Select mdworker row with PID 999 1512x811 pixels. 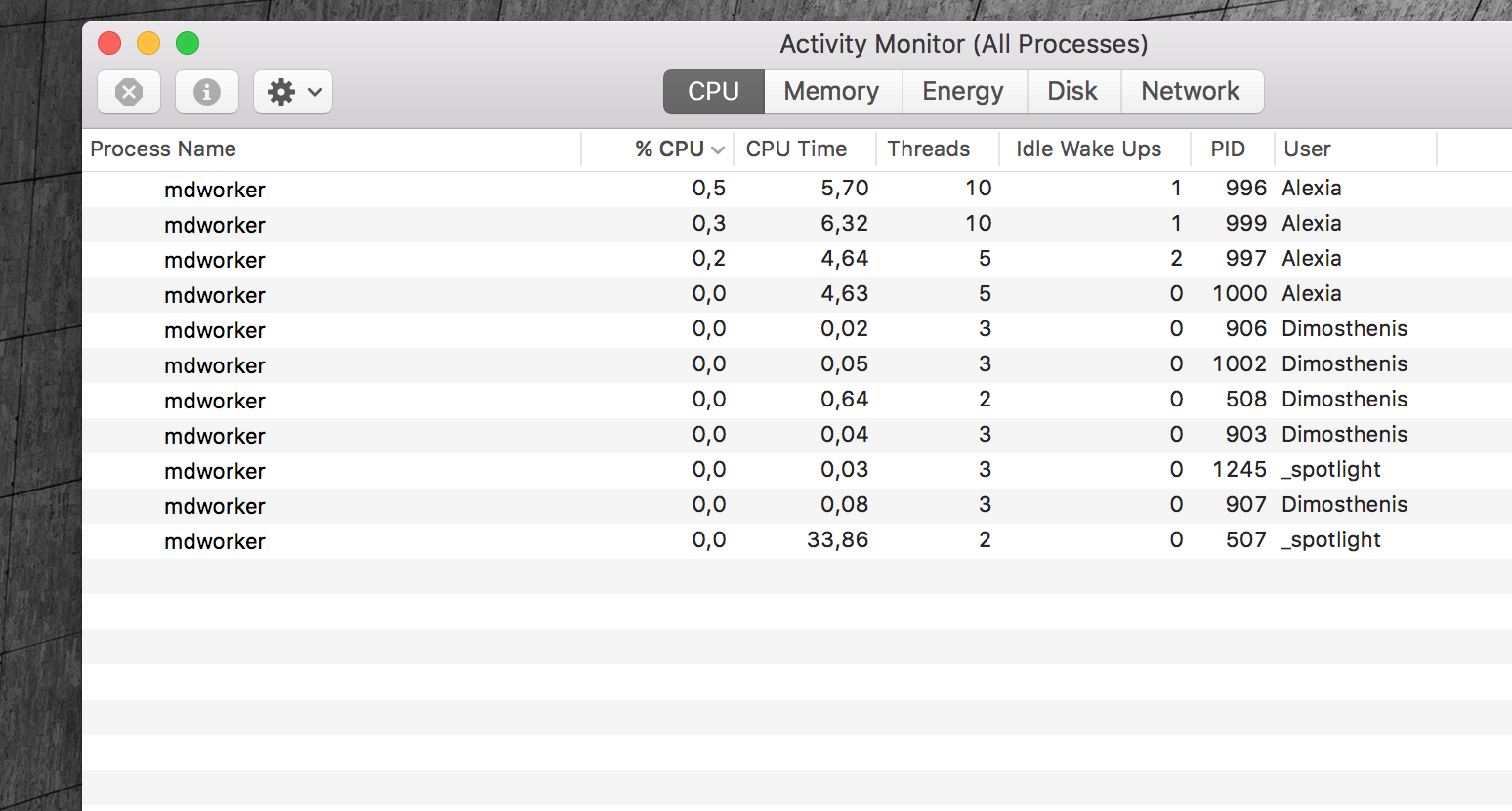click(797, 225)
